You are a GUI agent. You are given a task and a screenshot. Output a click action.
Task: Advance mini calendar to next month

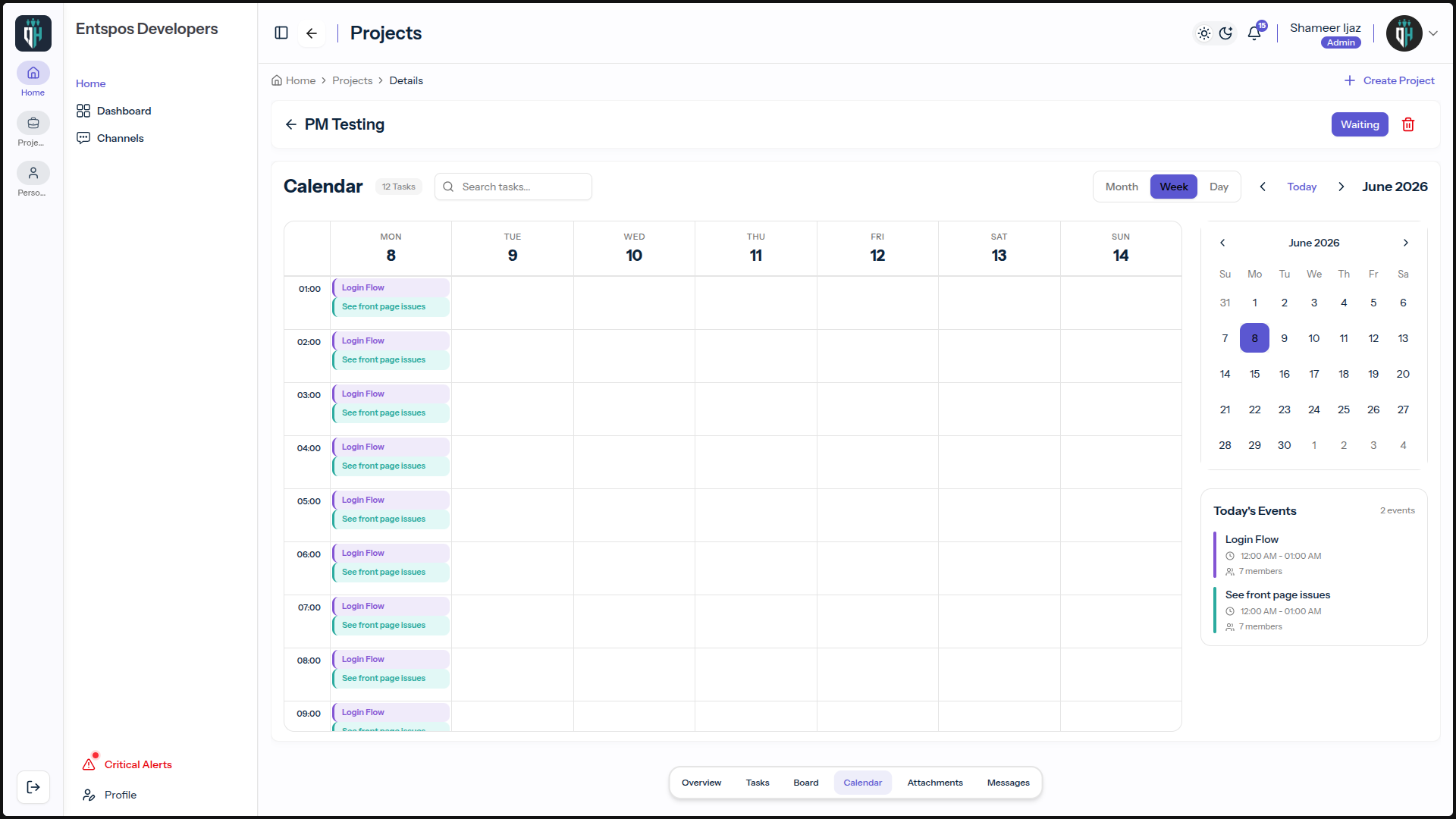click(1406, 243)
